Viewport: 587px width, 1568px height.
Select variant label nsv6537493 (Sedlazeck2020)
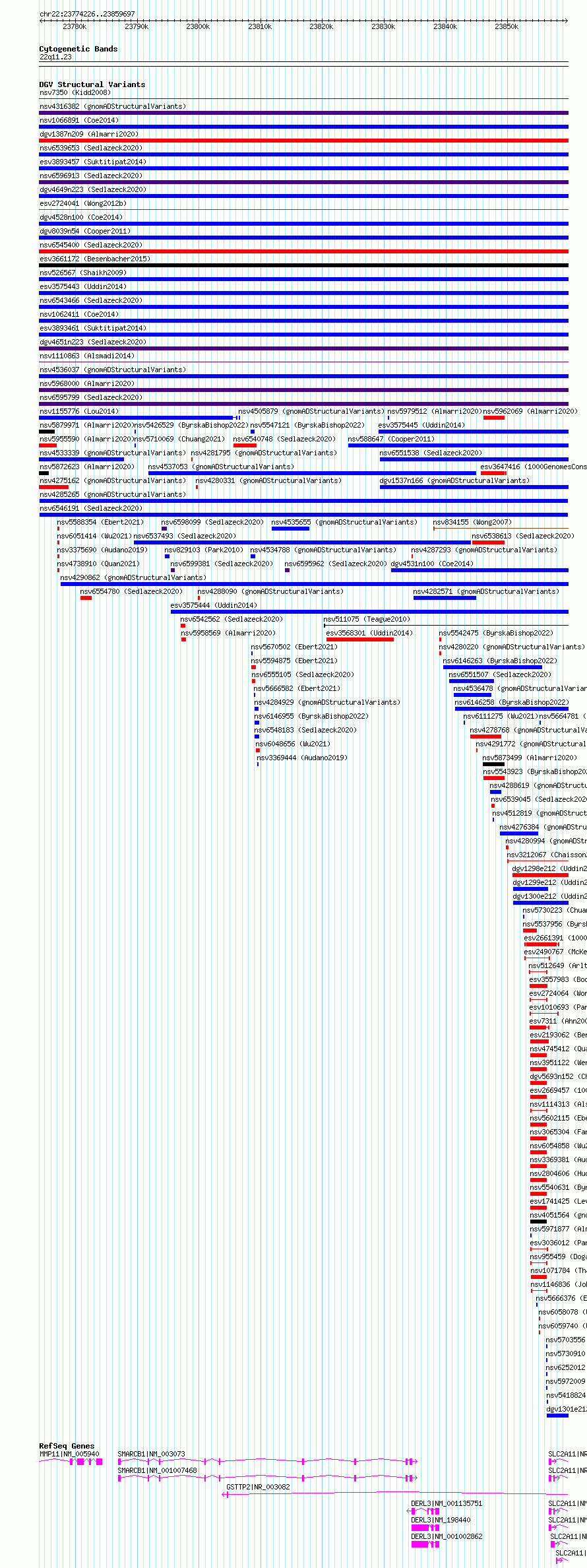[185, 536]
